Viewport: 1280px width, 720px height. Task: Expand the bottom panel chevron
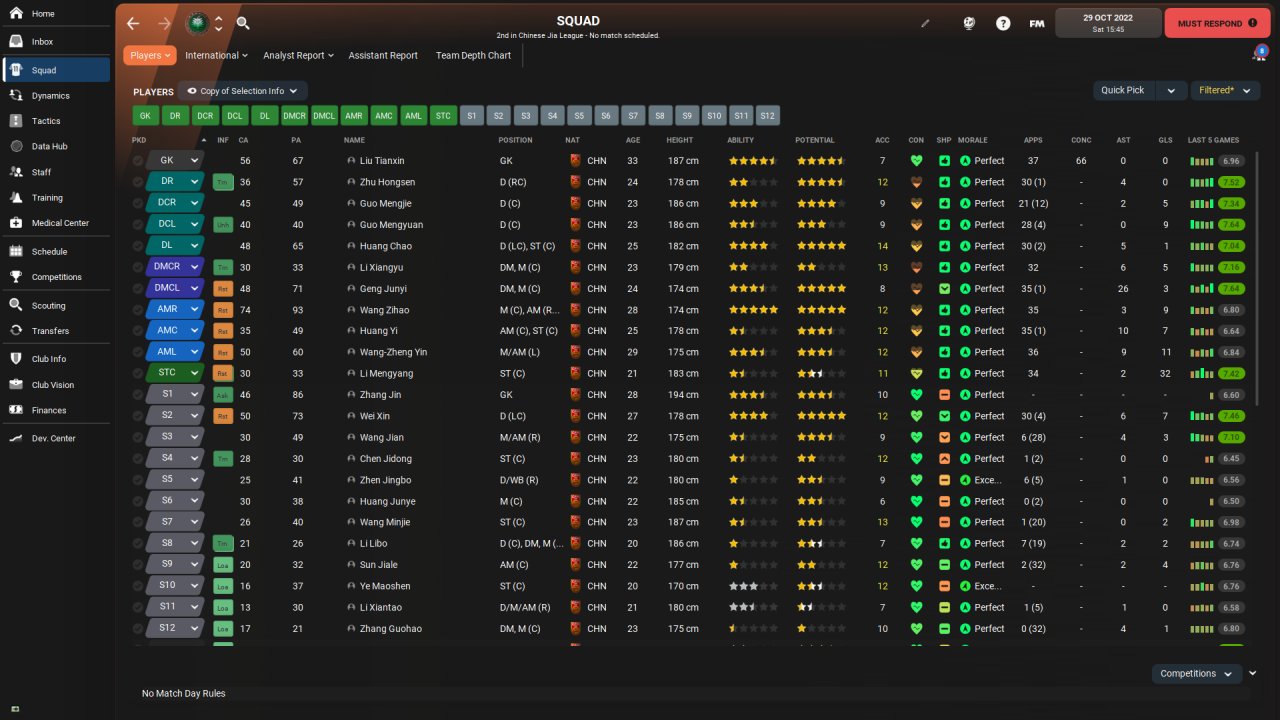click(1253, 674)
